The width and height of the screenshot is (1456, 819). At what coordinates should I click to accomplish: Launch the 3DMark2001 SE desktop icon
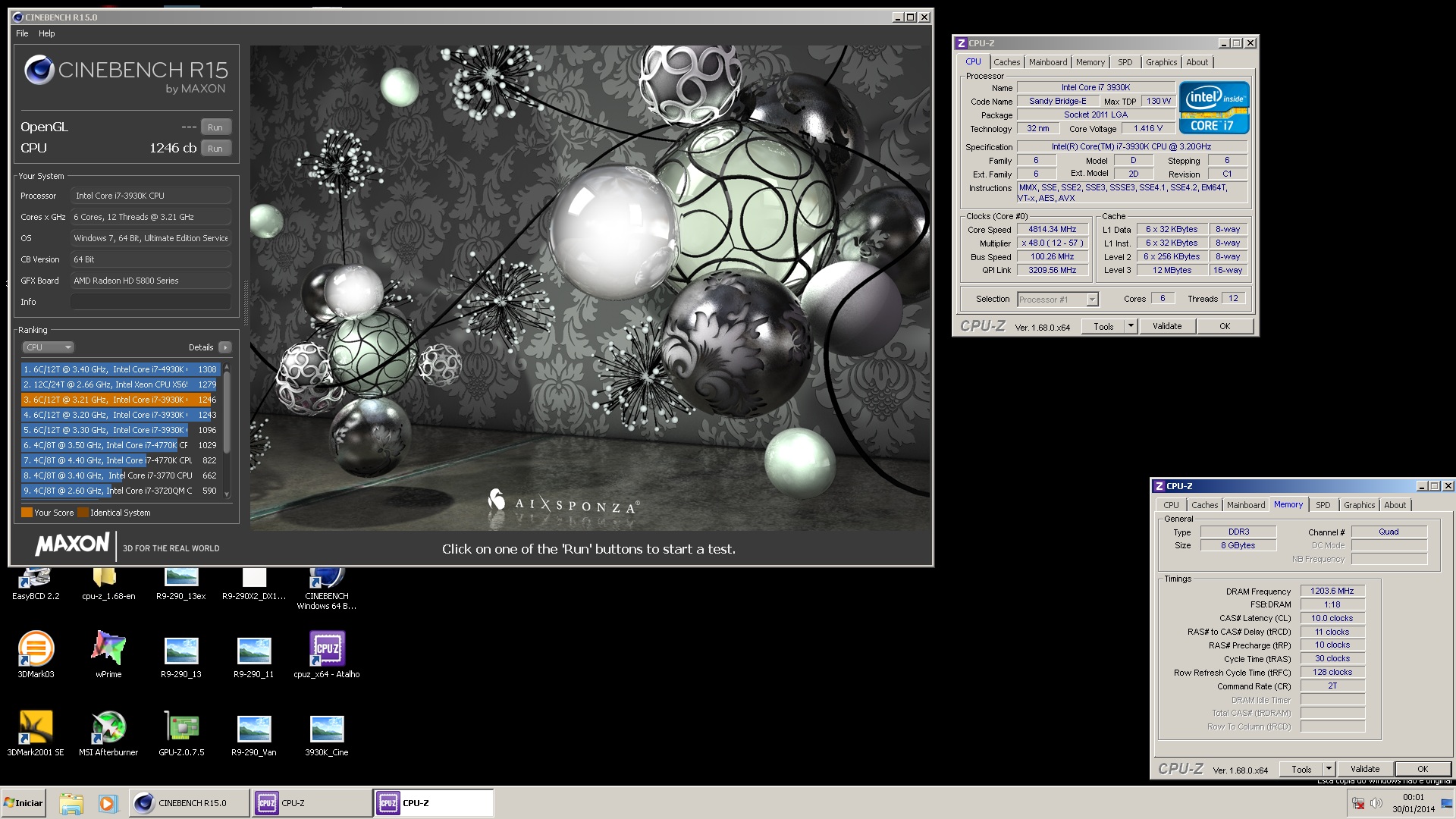tap(36, 733)
